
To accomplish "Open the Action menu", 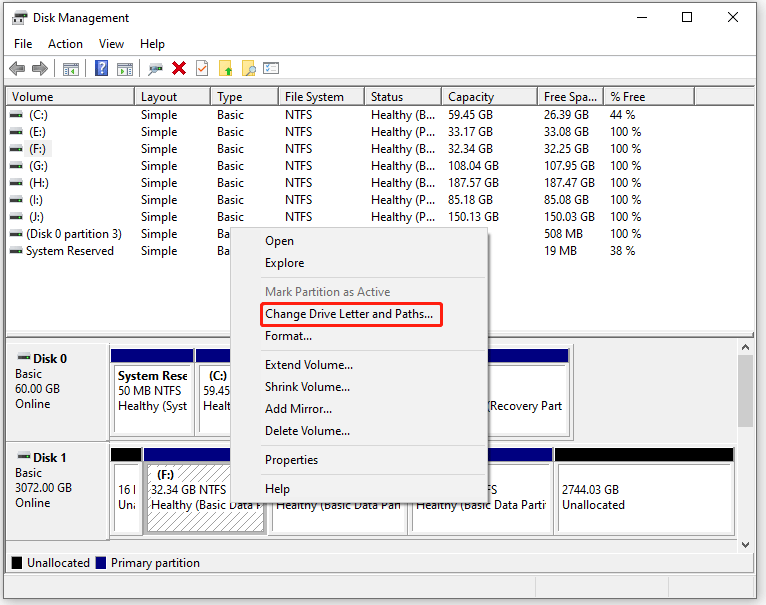I will 65,44.
